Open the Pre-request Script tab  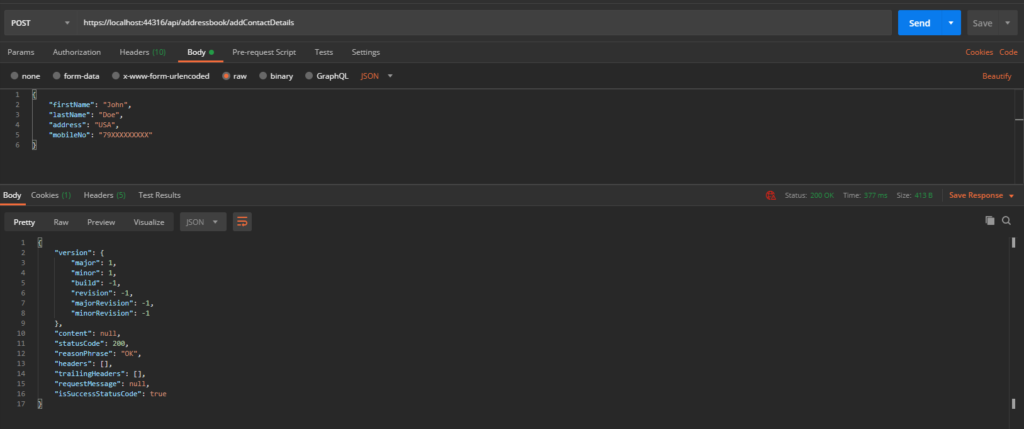tap(264, 52)
